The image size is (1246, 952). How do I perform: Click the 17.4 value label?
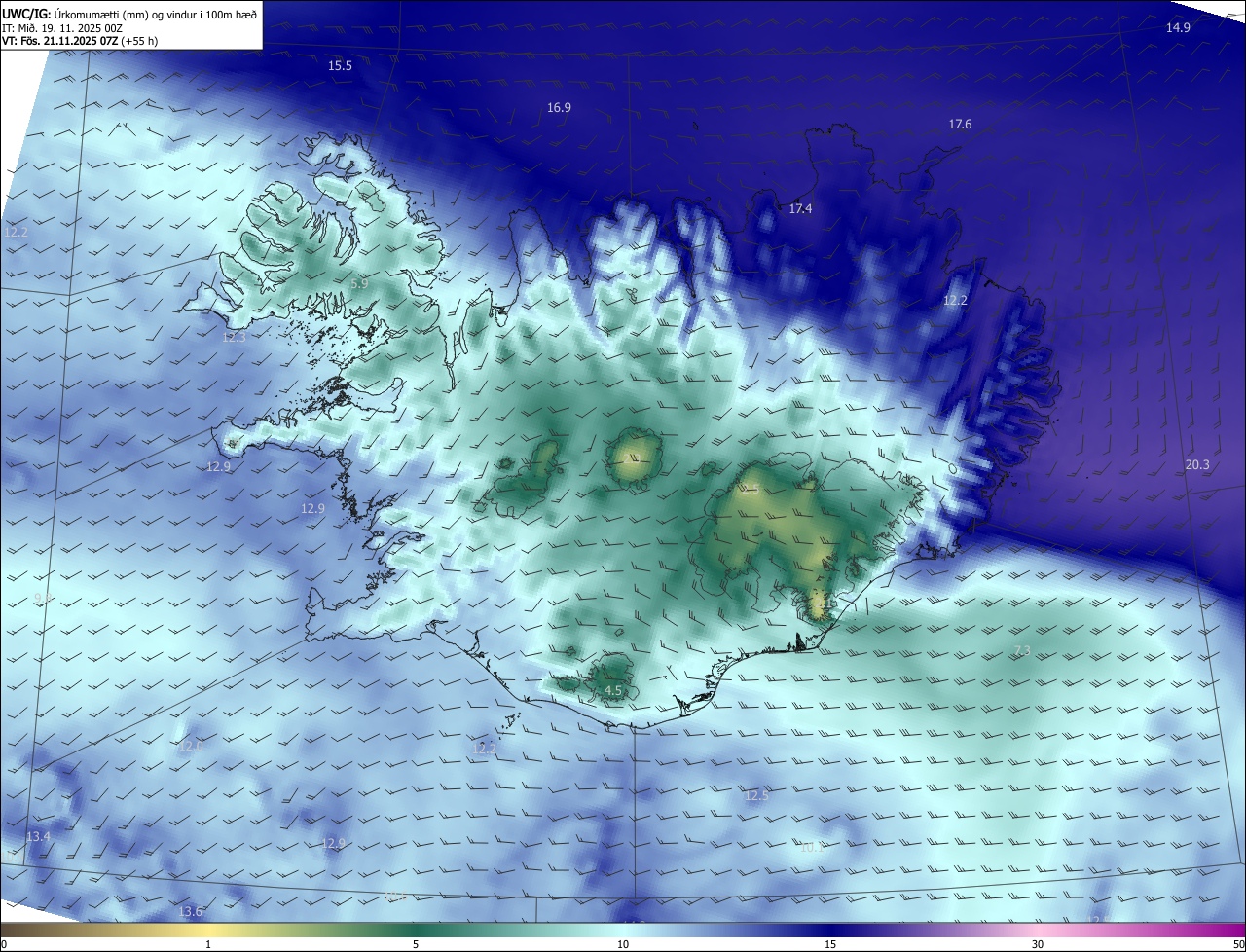[x=800, y=208]
